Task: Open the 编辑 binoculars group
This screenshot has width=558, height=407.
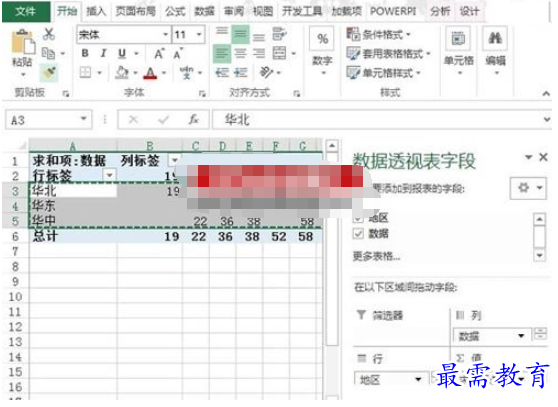Action: pyautogui.click(x=495, y=51)
